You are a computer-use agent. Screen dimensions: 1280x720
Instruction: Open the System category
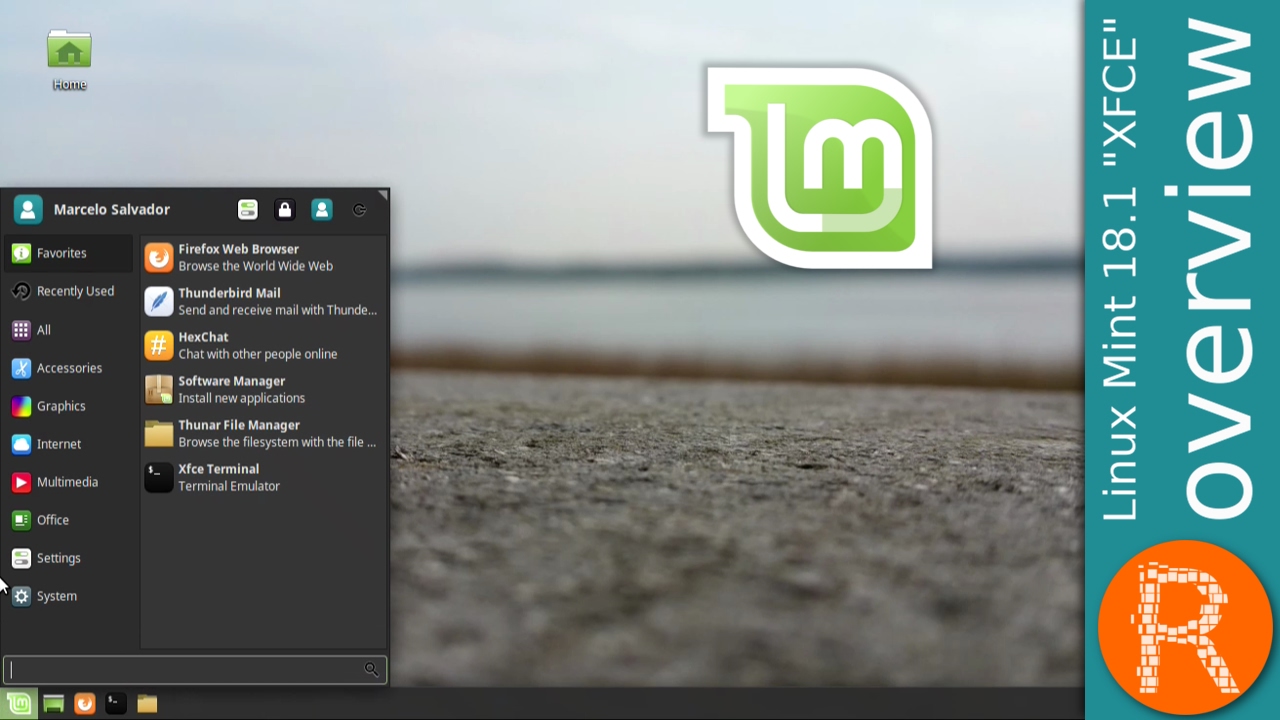(x=69, y=595)
